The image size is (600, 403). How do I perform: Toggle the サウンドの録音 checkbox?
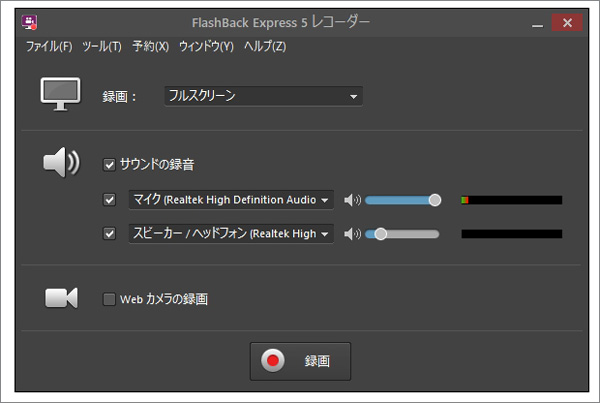point(109,165)
